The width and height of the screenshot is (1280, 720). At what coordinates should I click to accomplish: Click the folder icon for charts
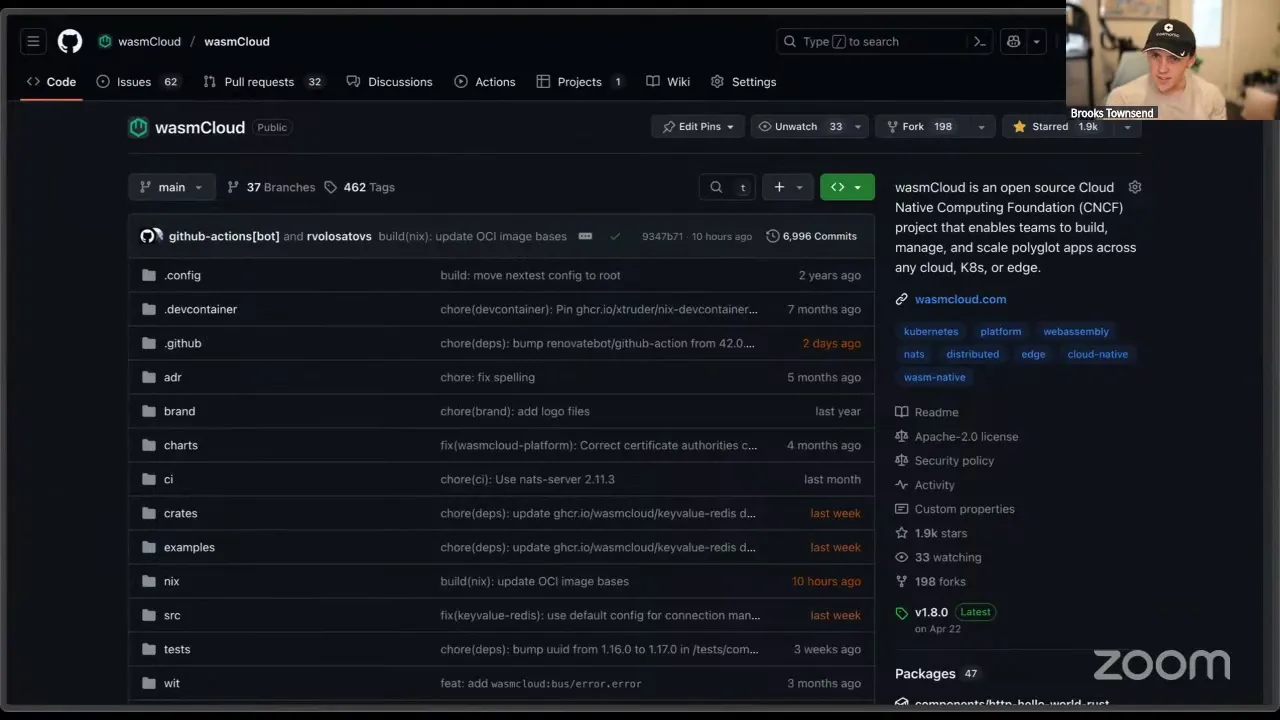pyautogui.click(x=149, y=445)
